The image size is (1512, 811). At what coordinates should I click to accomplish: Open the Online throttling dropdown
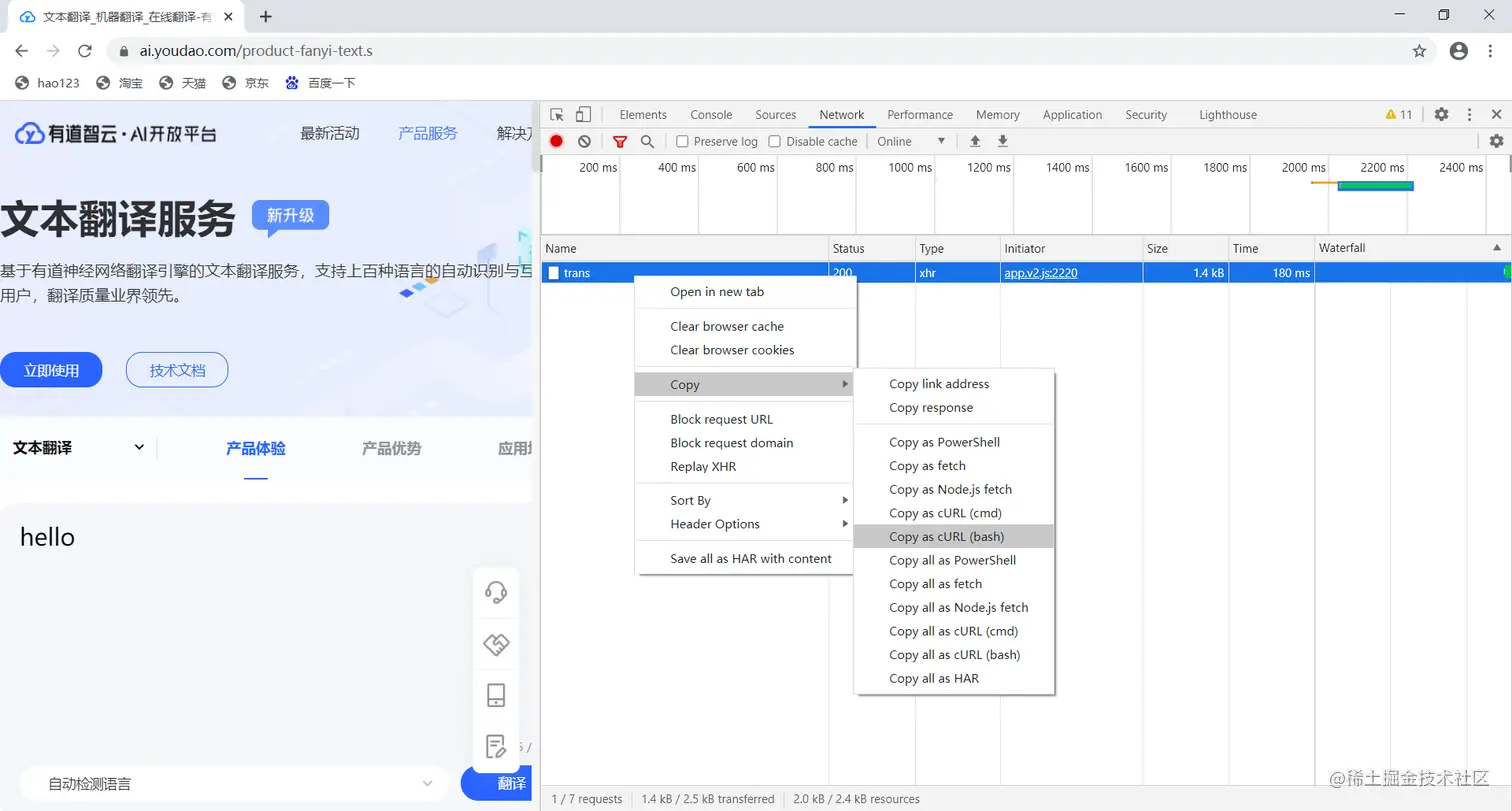pos(911,142)
